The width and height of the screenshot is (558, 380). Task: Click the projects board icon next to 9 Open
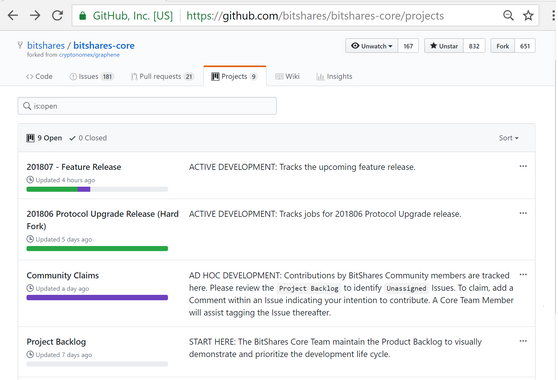(30, 138)
